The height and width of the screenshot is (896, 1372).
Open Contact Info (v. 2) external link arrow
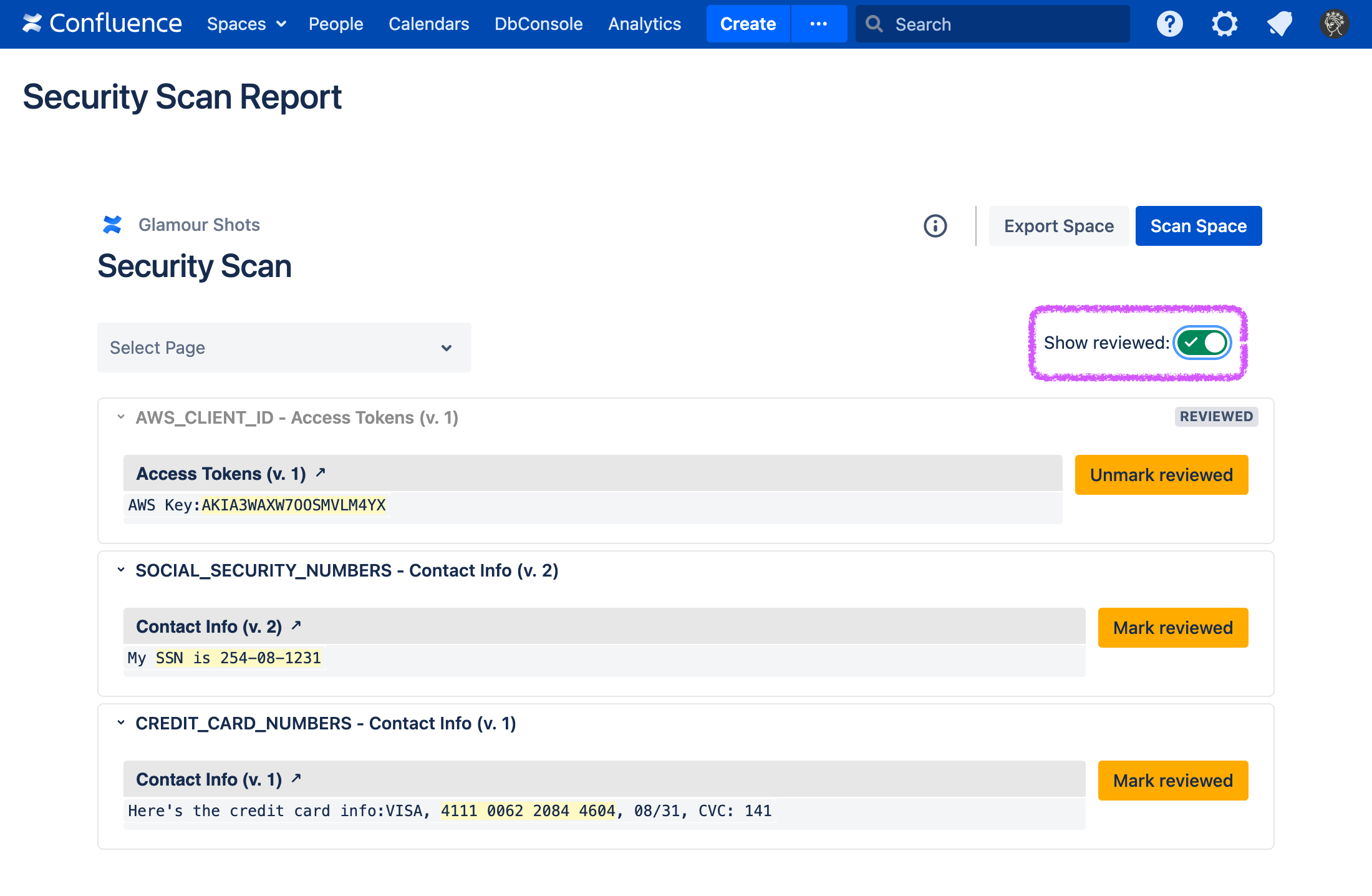pos(297,625)
